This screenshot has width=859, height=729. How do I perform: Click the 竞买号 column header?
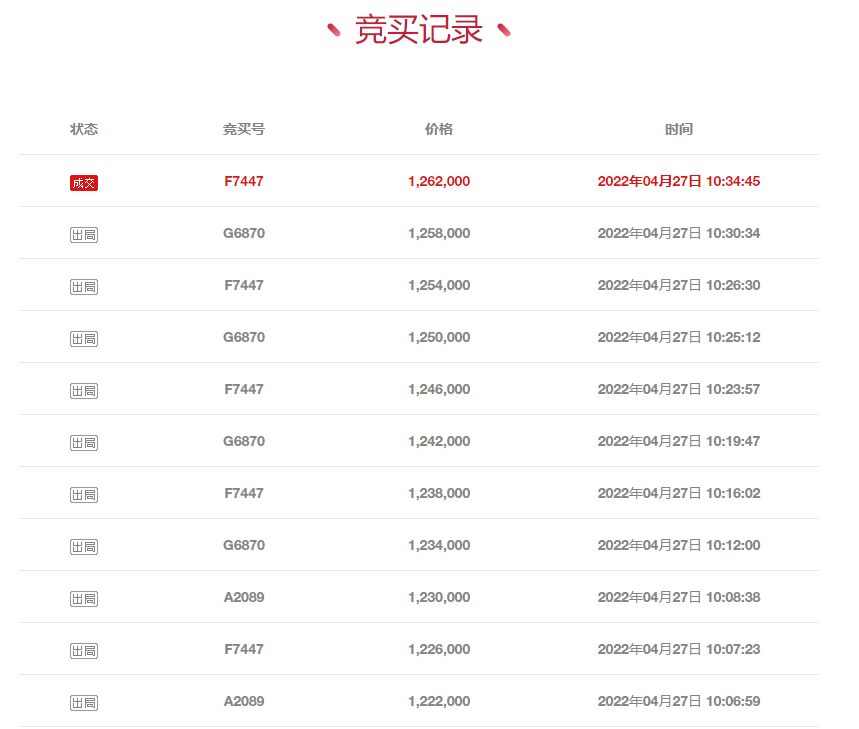pos(244,129)
